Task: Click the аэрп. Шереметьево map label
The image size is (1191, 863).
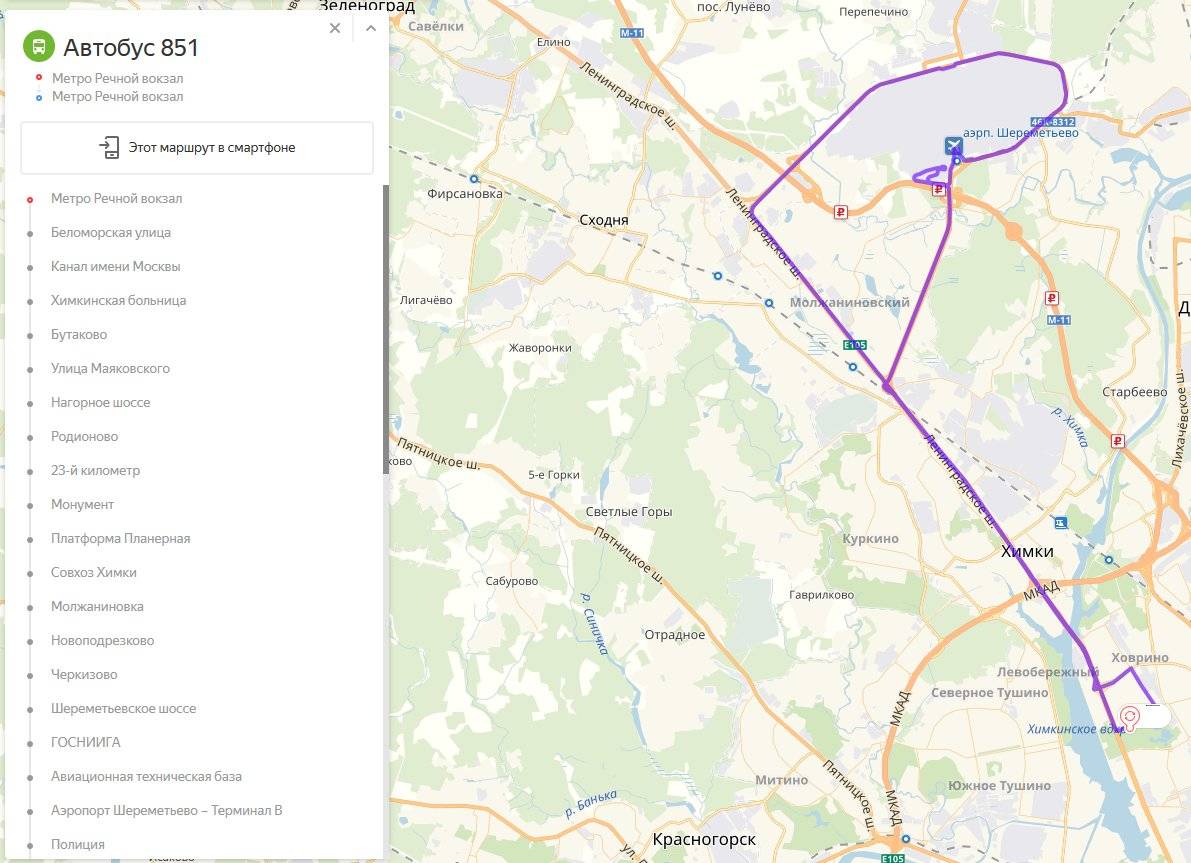Action: click(1021, 133)
